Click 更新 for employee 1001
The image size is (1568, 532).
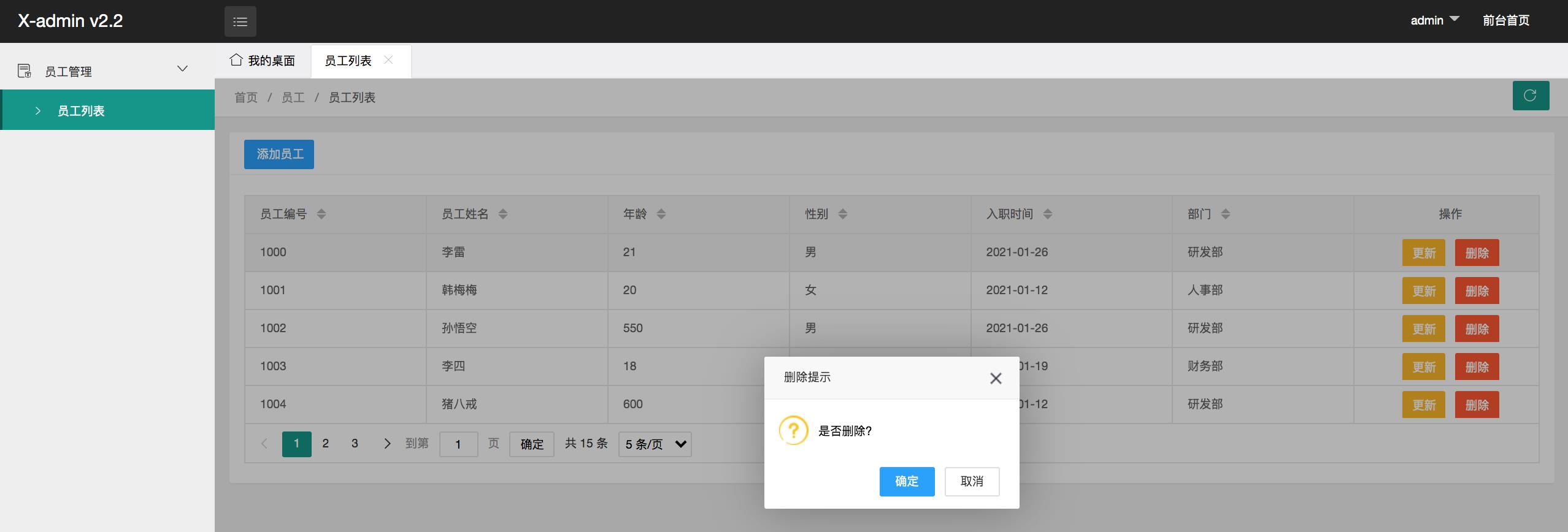point(1424,291)
